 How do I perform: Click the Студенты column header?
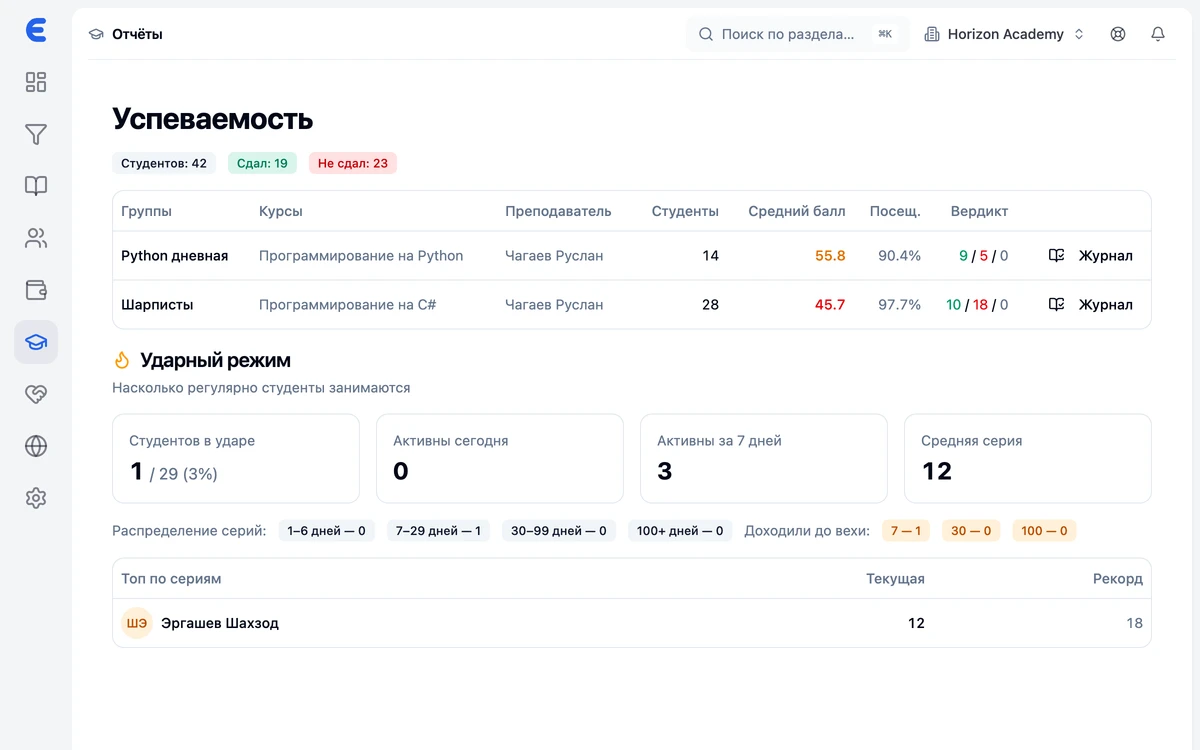click(x=685, y=212)
